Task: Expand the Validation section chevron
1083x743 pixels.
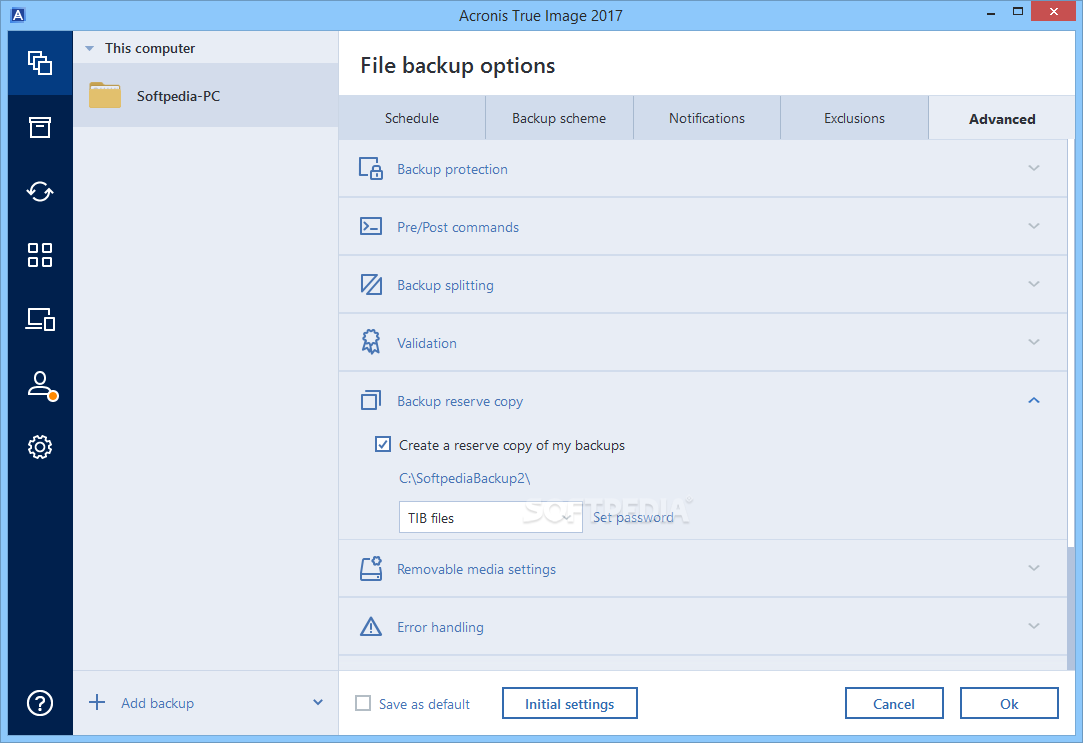Action: pyautogui.click(x=1034, y=342)
